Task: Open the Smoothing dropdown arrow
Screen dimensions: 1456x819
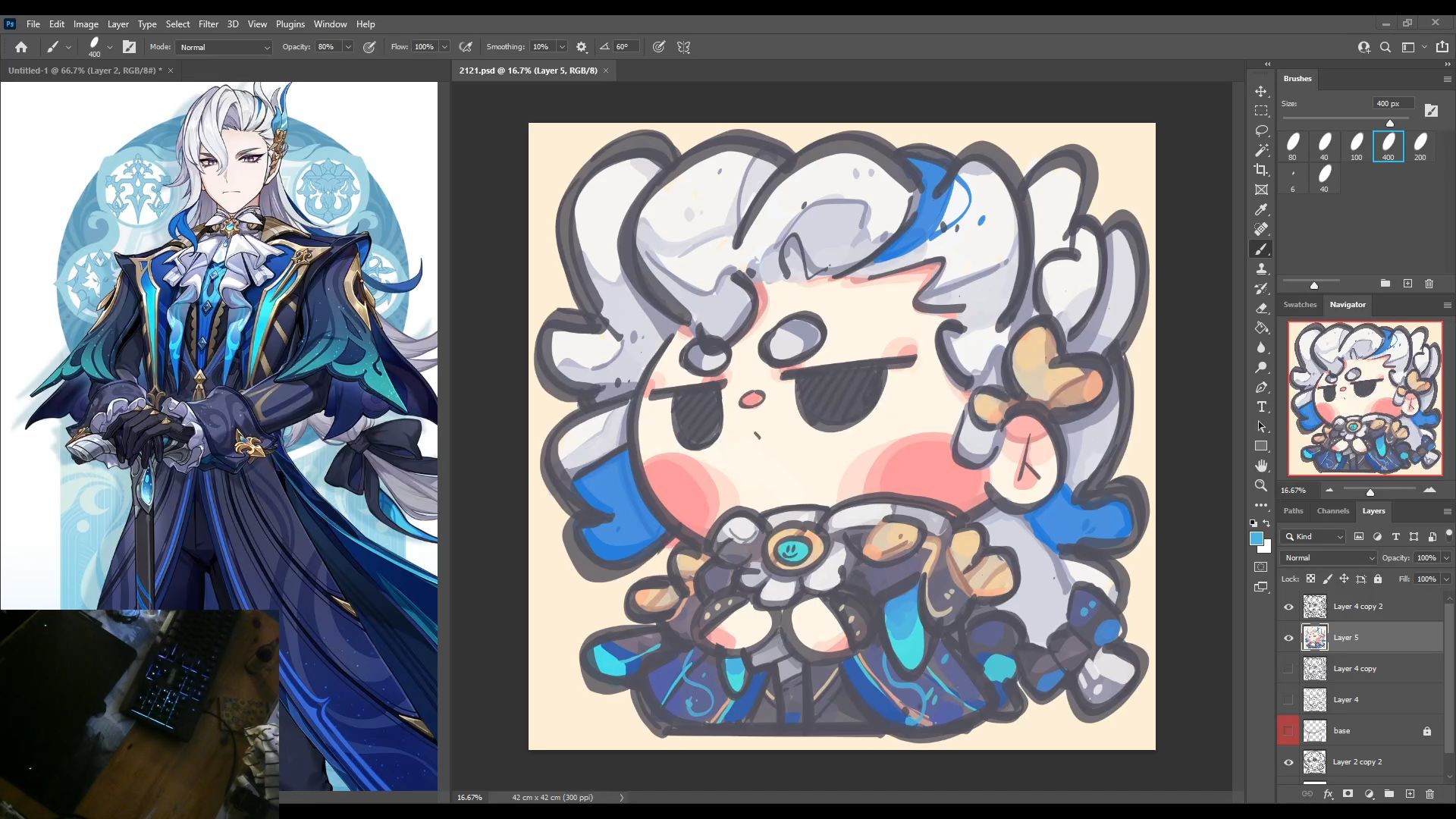Action: (562, 47)
